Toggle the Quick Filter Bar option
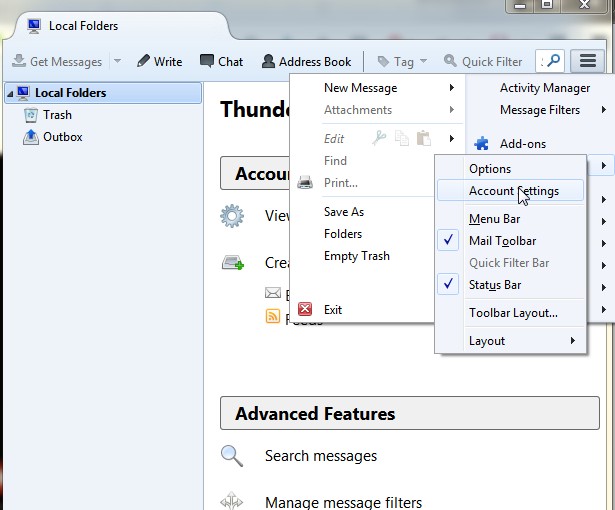 coord(509,263)
